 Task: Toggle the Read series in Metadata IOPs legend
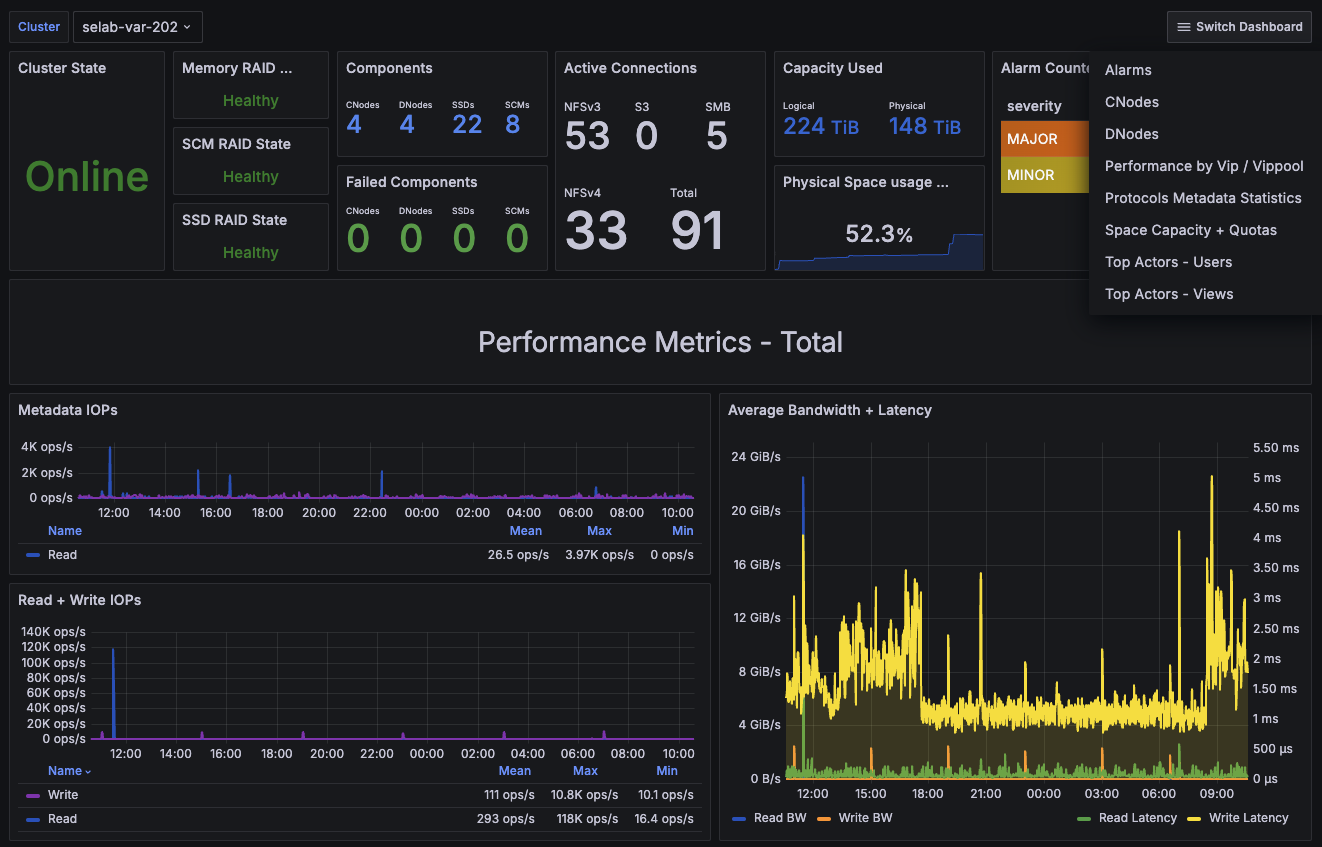pos(62,555)
